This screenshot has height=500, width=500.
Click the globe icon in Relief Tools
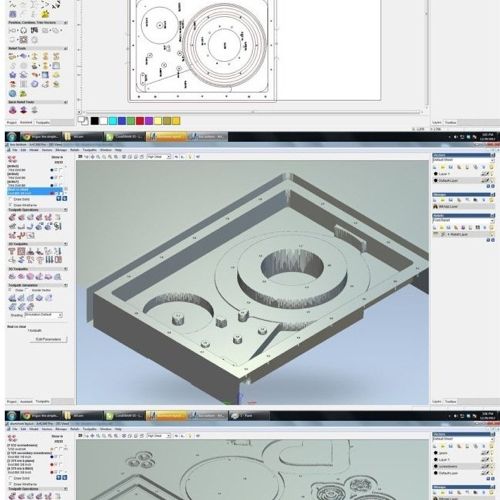[x=13, y=94]
